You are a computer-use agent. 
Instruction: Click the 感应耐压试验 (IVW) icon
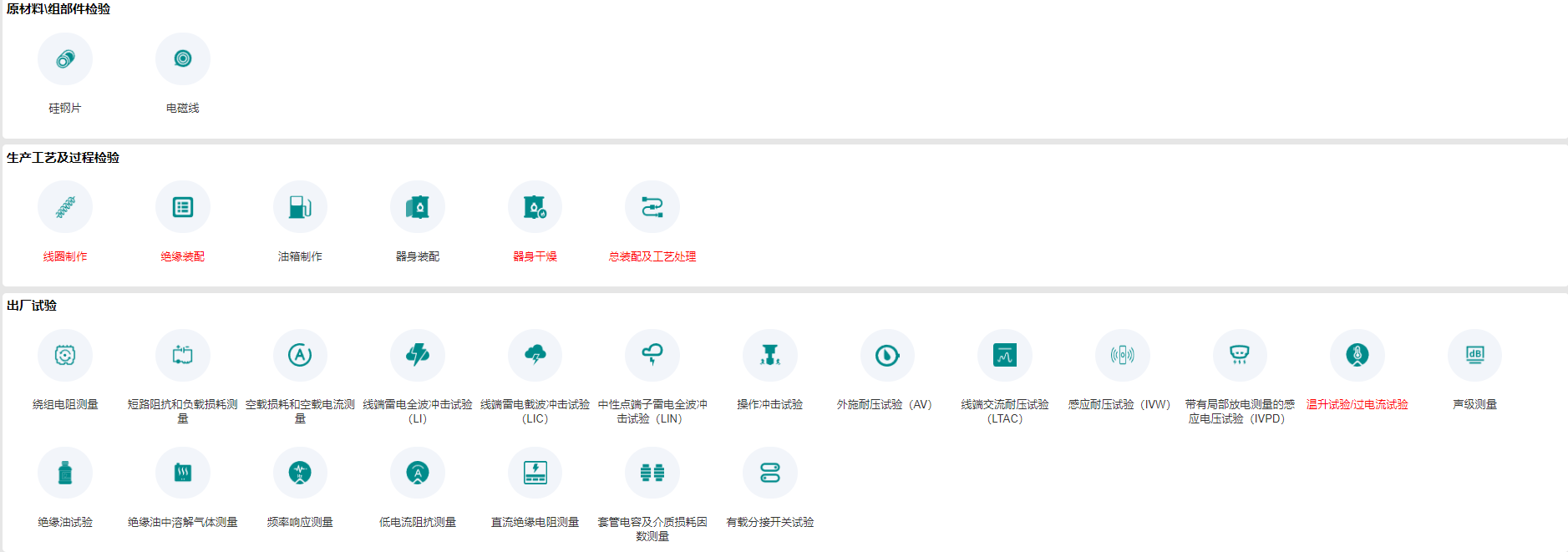[x=1122, y=356]
